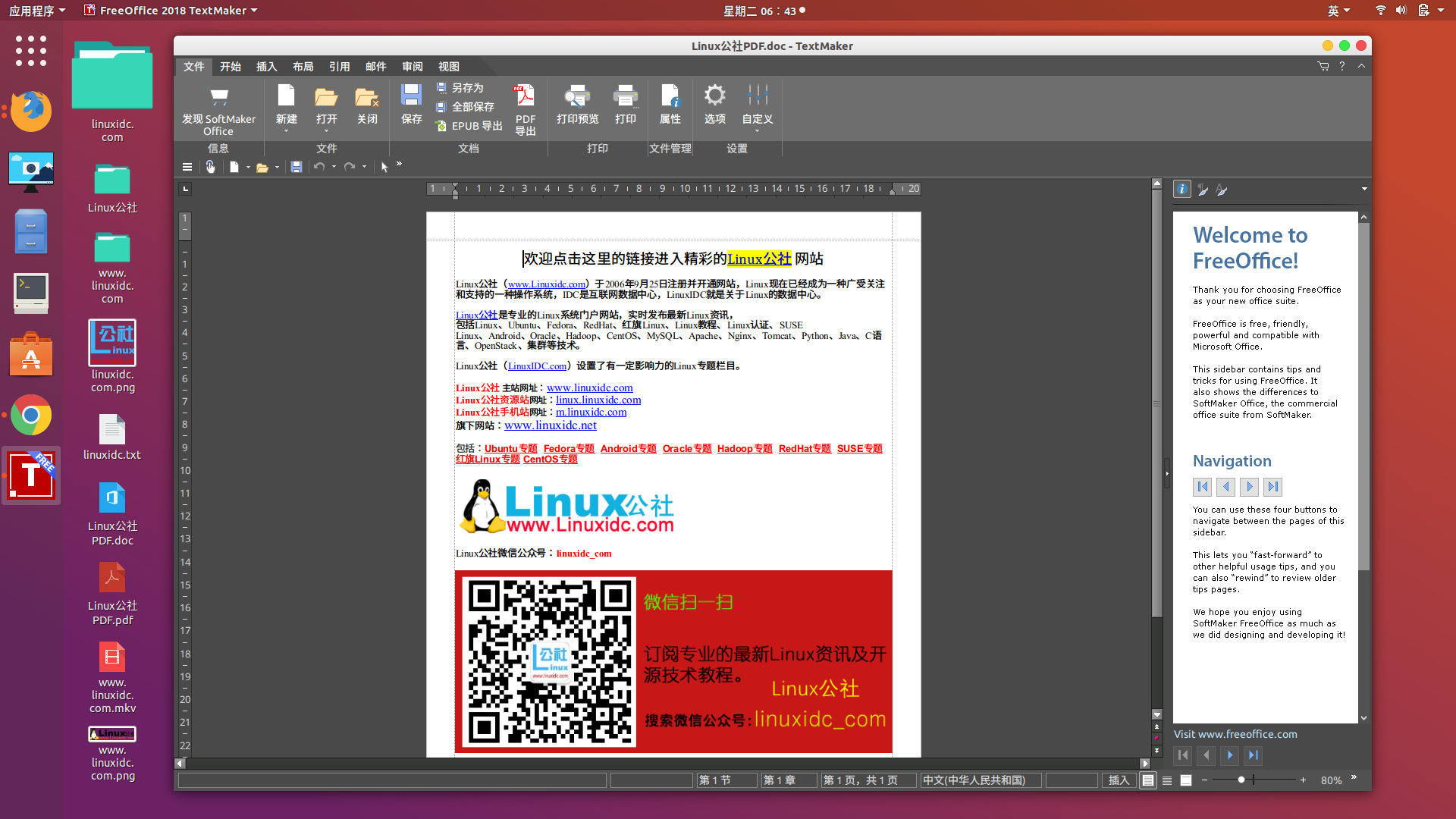Open new-document dropdown in quick access toolbar
Viewport: 1456px width, 819px height.
click(248, 167)
